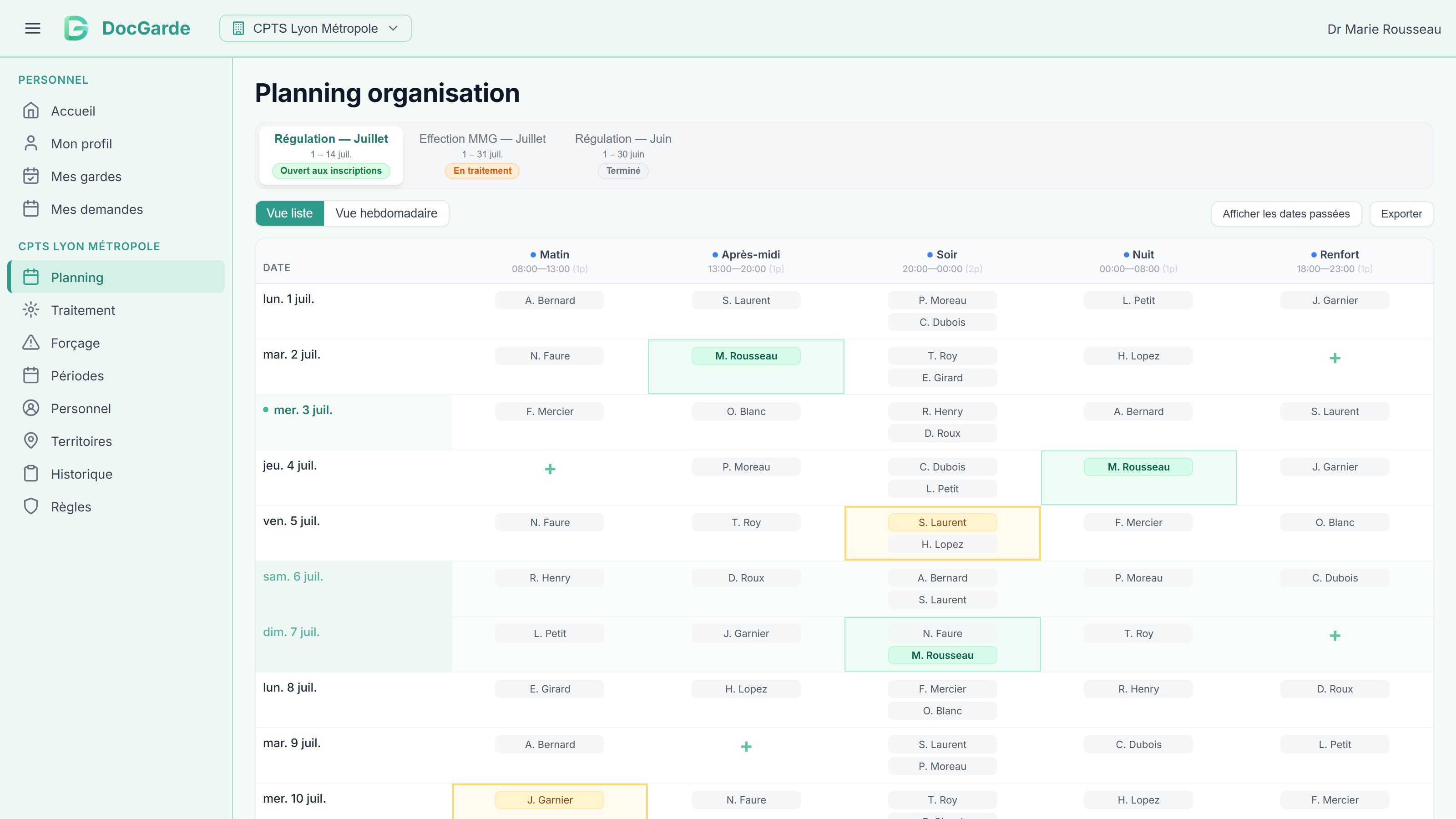Click the building icon in organisation selector
The height and width of the screenshot is (819, 1456).
238,28
